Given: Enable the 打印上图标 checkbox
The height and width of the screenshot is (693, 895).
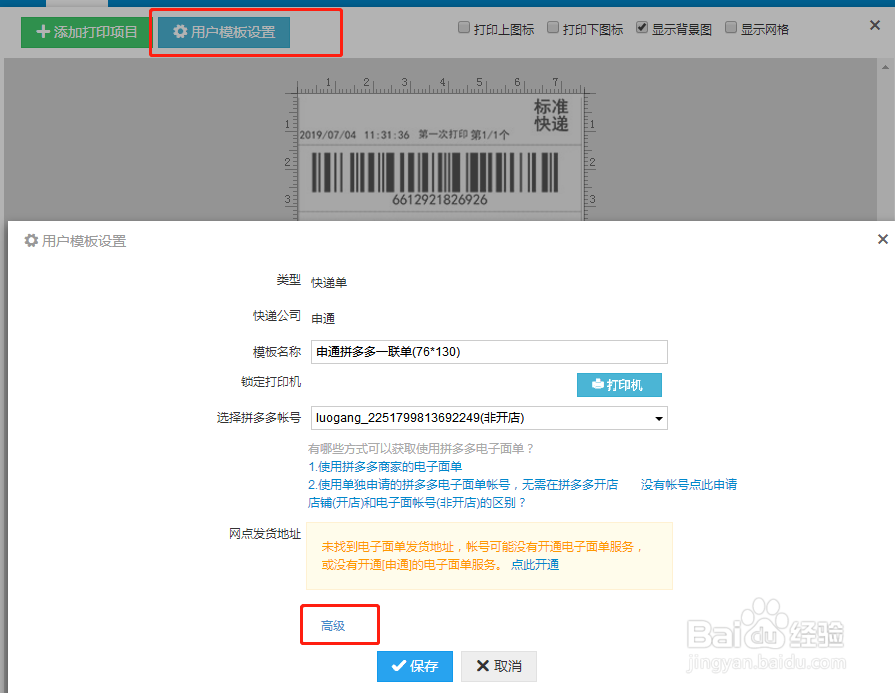Looking at the screenshot, I should point(463,27).
